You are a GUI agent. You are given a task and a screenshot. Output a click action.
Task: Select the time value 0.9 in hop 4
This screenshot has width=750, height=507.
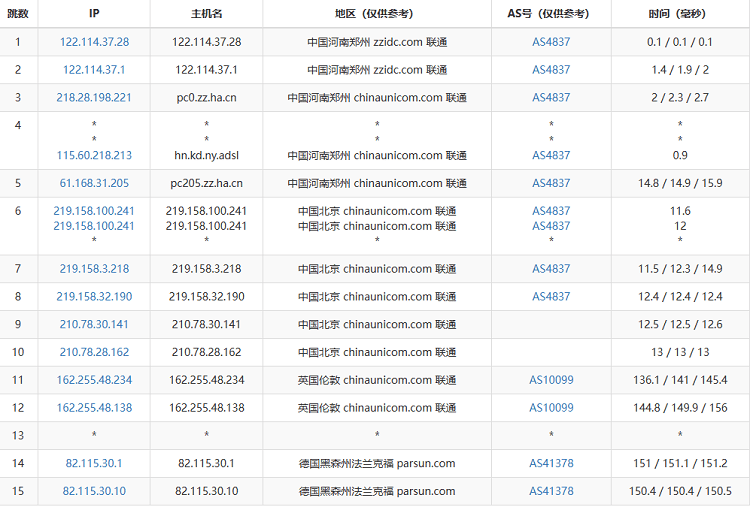click(x=680, y=155)
